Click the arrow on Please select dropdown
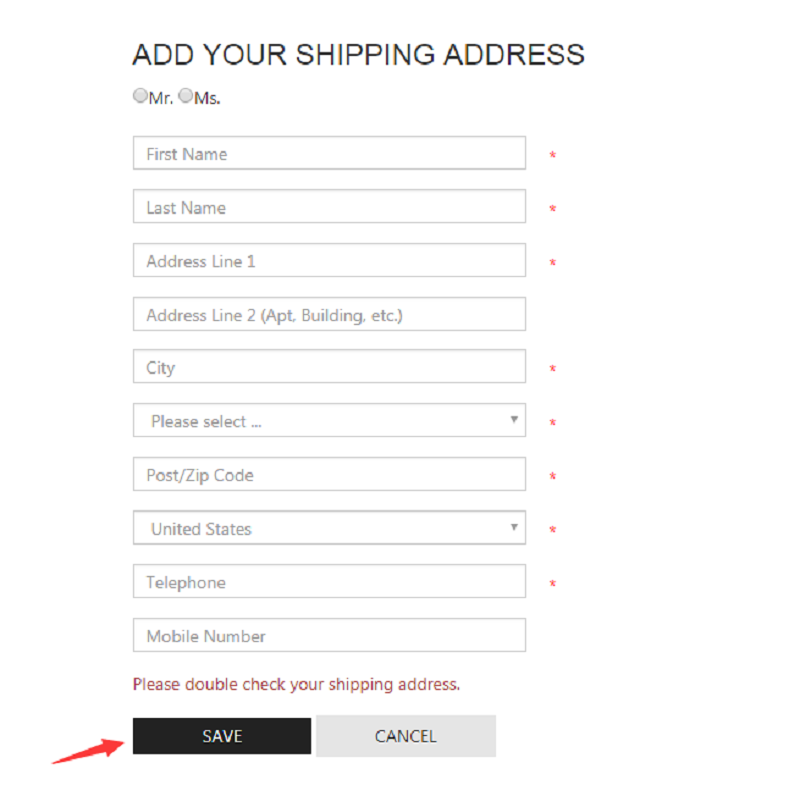Viewport: 800px width, 796px height. [x=514, y=419]
